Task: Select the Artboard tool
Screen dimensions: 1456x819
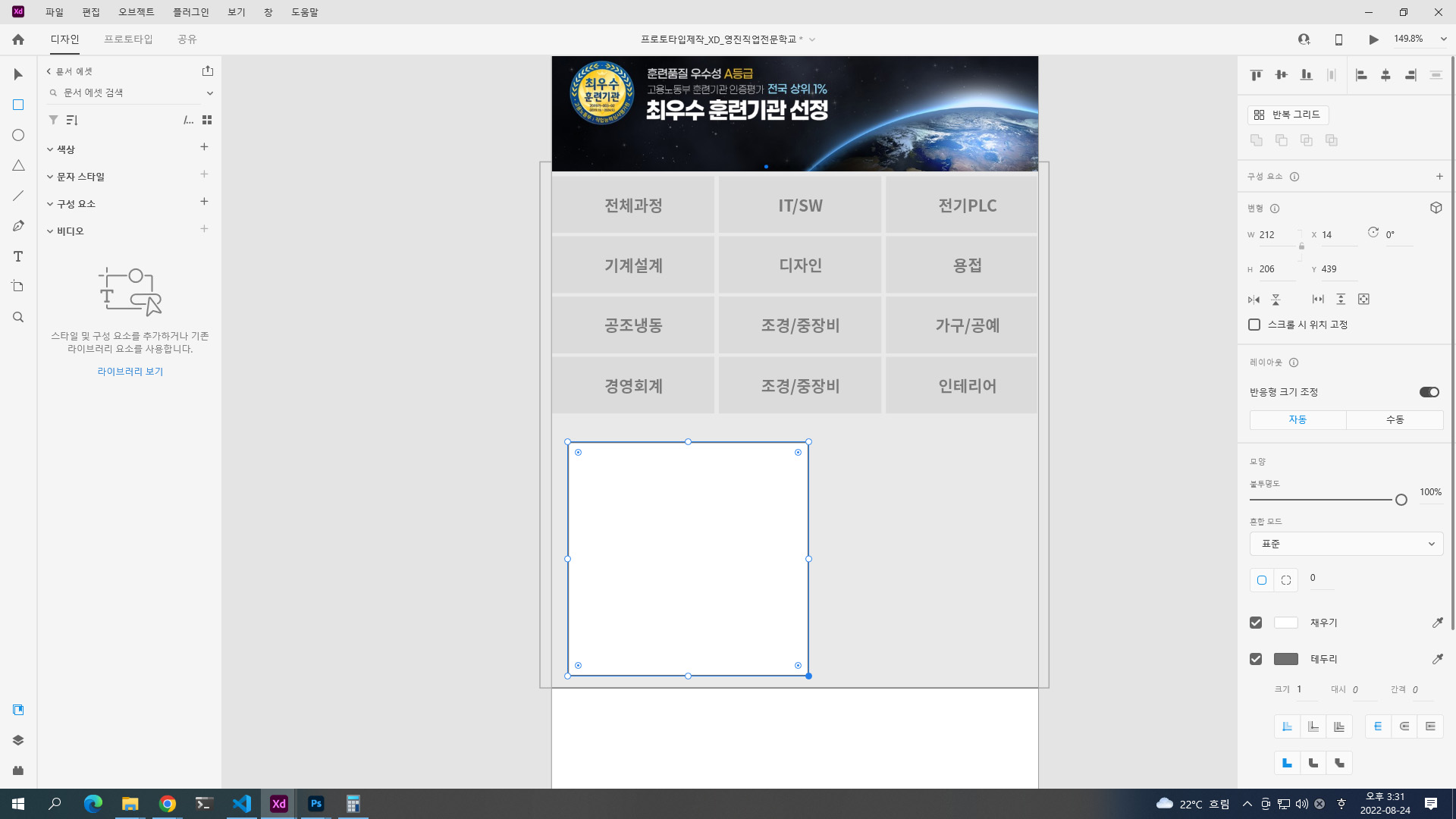Action: click(x=18, y=286)
